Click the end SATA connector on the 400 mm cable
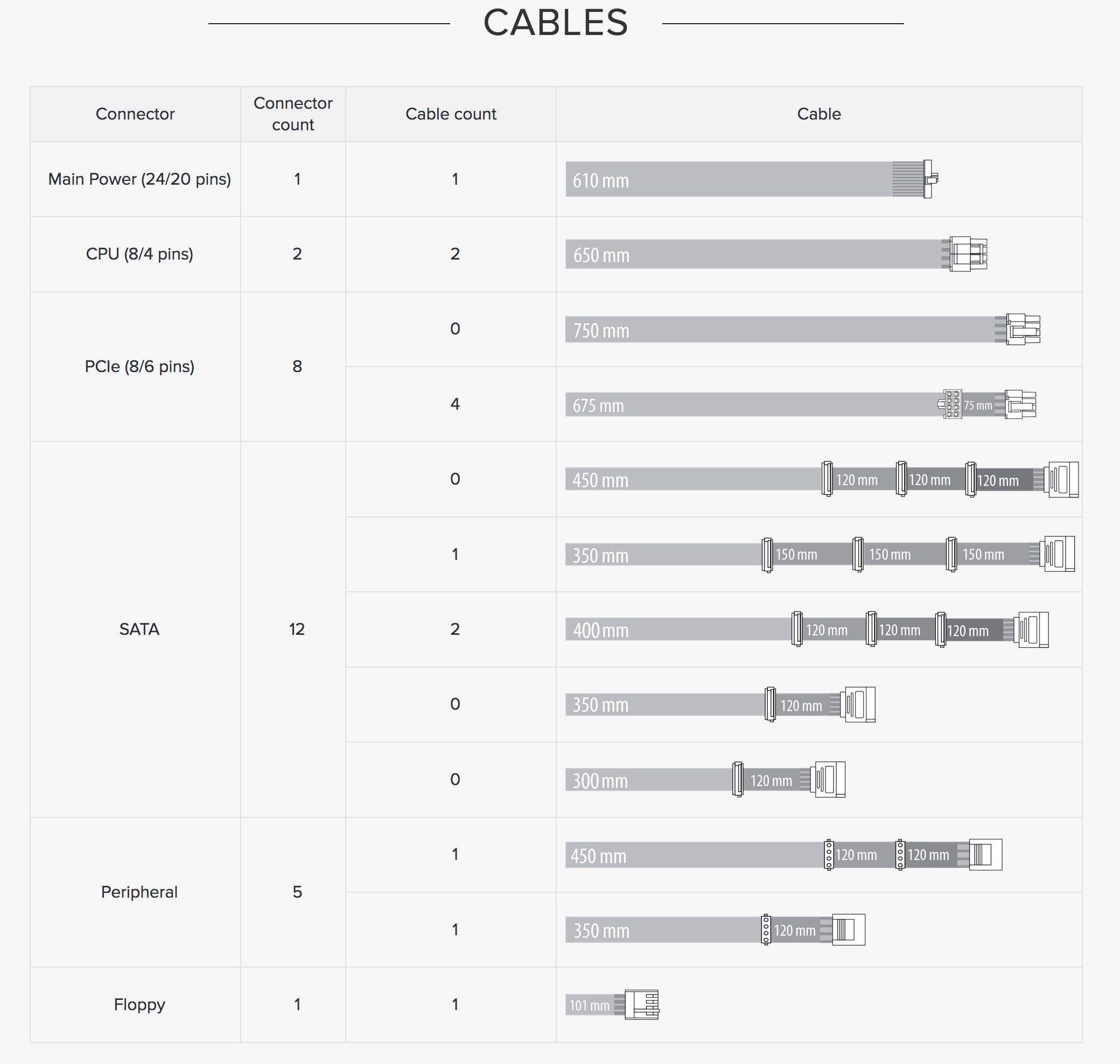The image size is (1120, 1064). click(x=1033, y=629)
